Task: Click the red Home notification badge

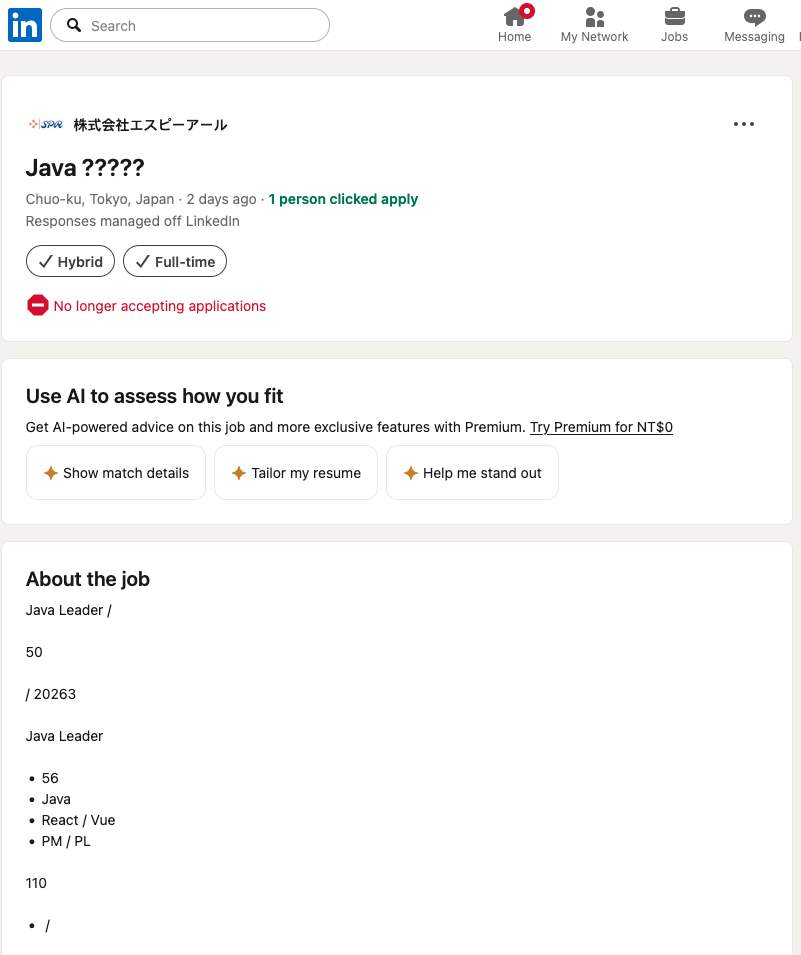Action: pos(527,11)
